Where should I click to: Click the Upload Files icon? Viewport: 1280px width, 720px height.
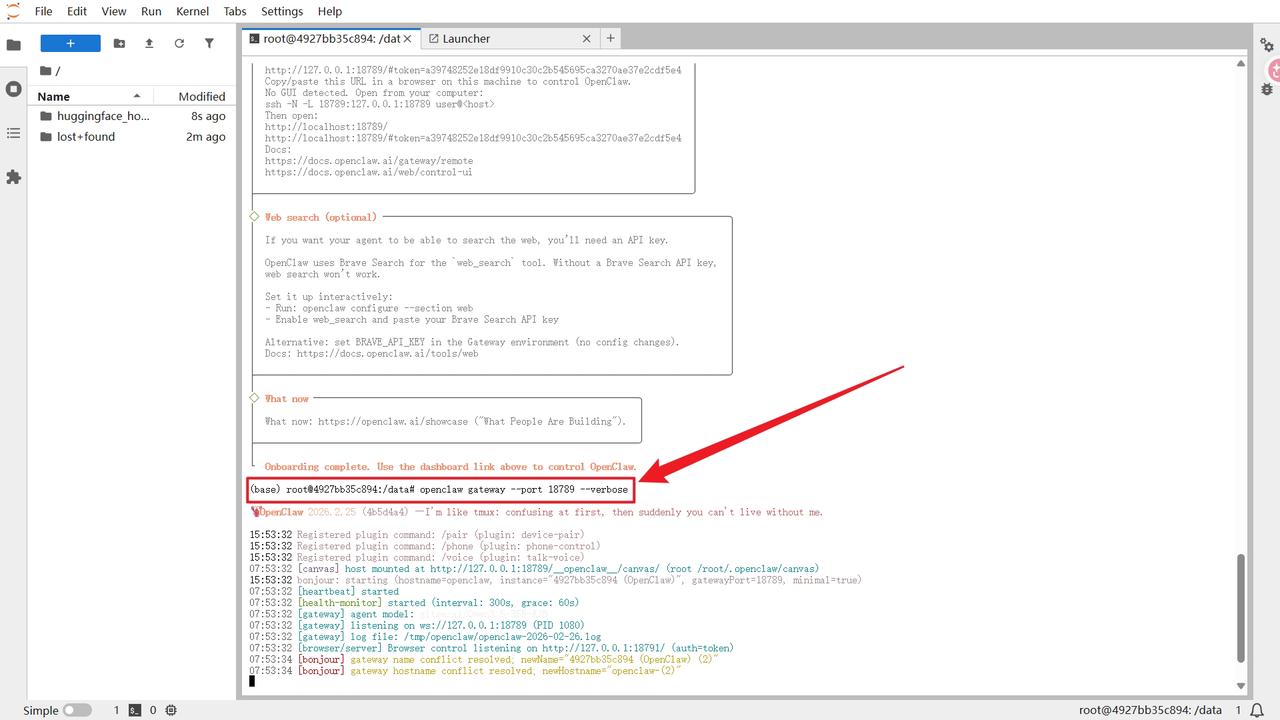[x=149, y=43]
